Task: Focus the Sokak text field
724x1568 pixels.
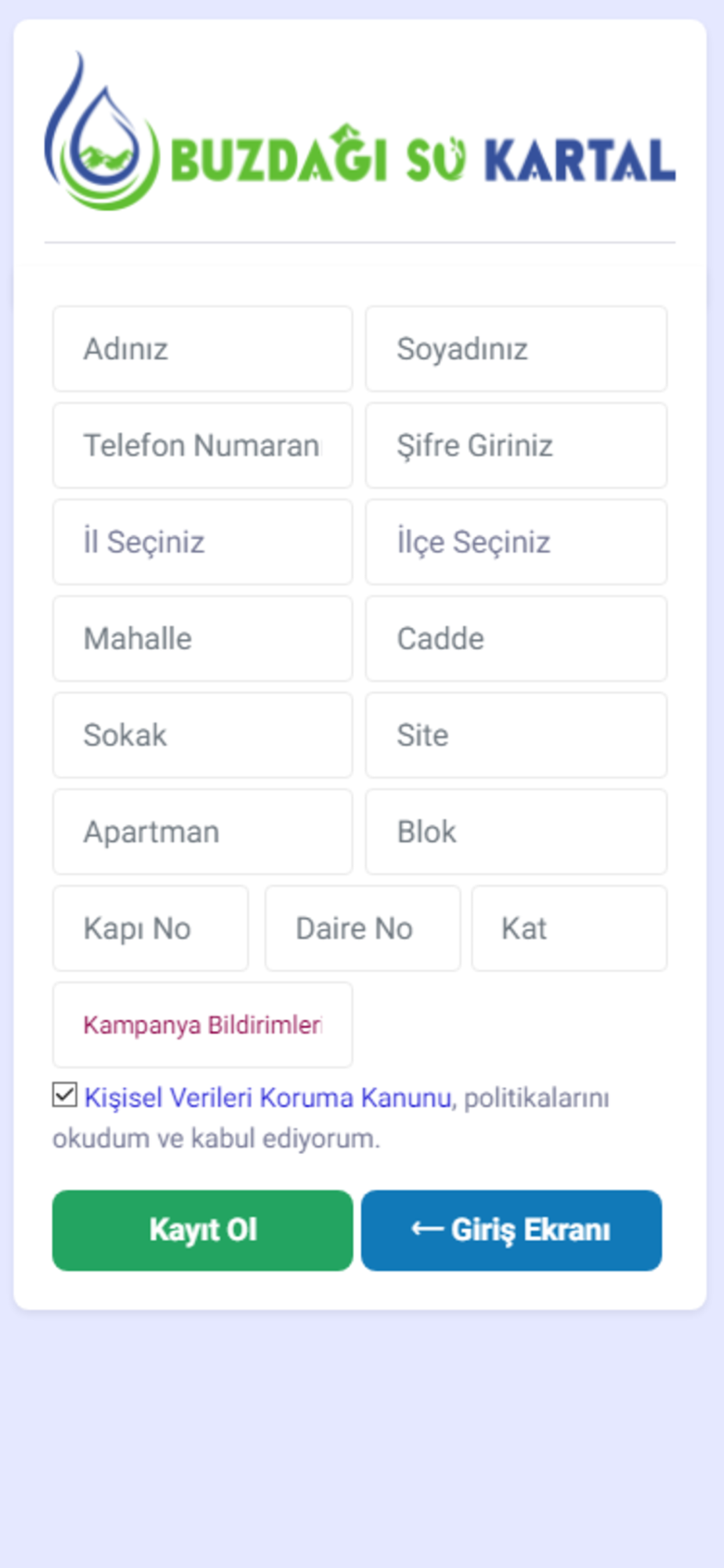Action: [202, 735]
